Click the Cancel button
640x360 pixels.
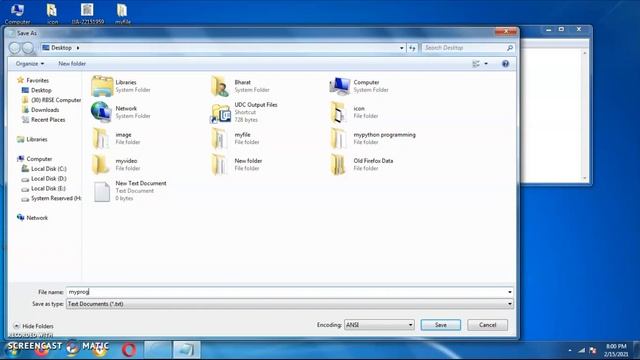[487, 325]
